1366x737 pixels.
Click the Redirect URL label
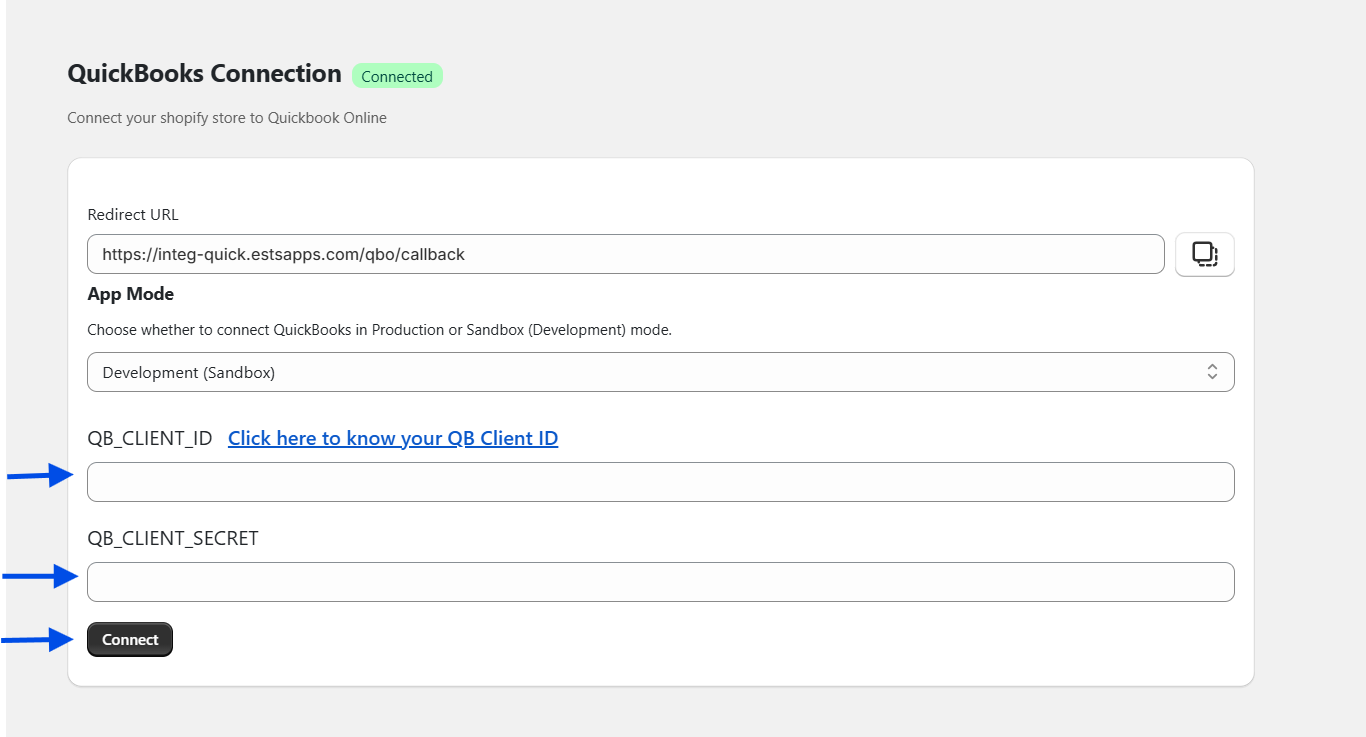coord(133,214)
